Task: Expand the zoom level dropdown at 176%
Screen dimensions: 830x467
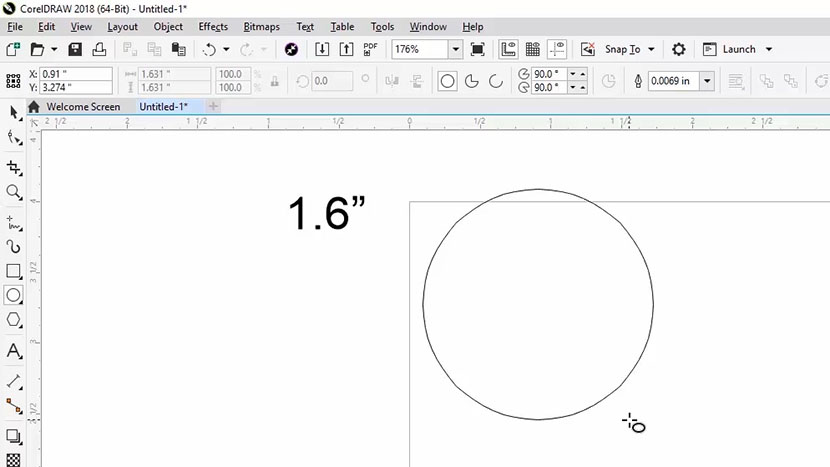Action: tap(455, 49)
